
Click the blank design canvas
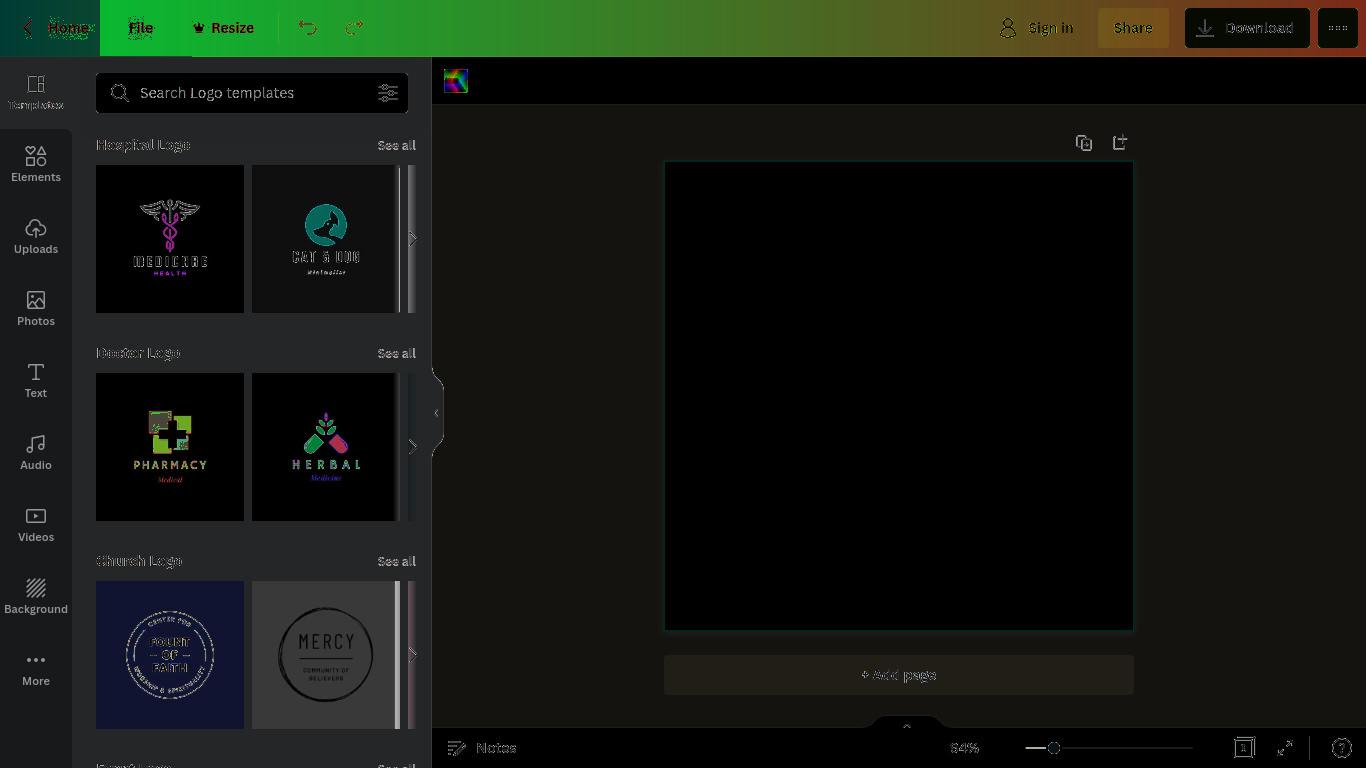pyautogui.click(x=899, y=396)
